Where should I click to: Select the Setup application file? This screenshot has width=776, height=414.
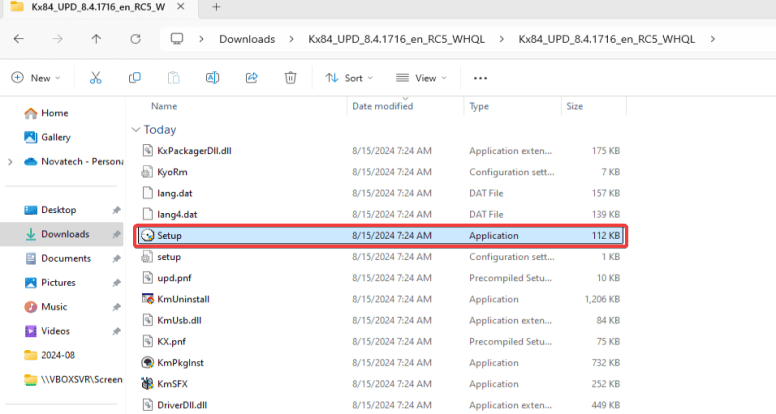click(169, 235)
